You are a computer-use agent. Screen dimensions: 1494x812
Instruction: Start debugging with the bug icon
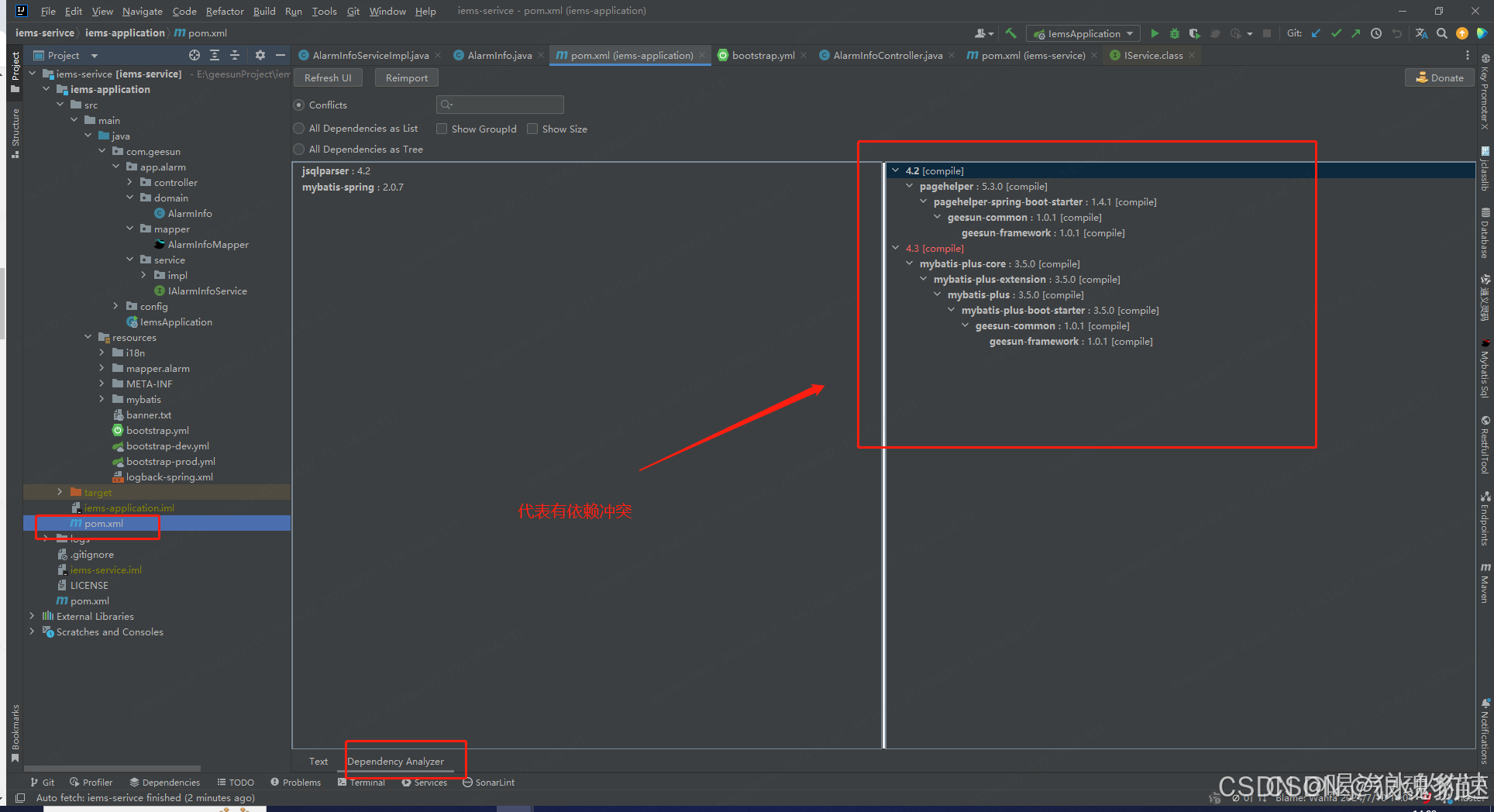pos(1175,33)
